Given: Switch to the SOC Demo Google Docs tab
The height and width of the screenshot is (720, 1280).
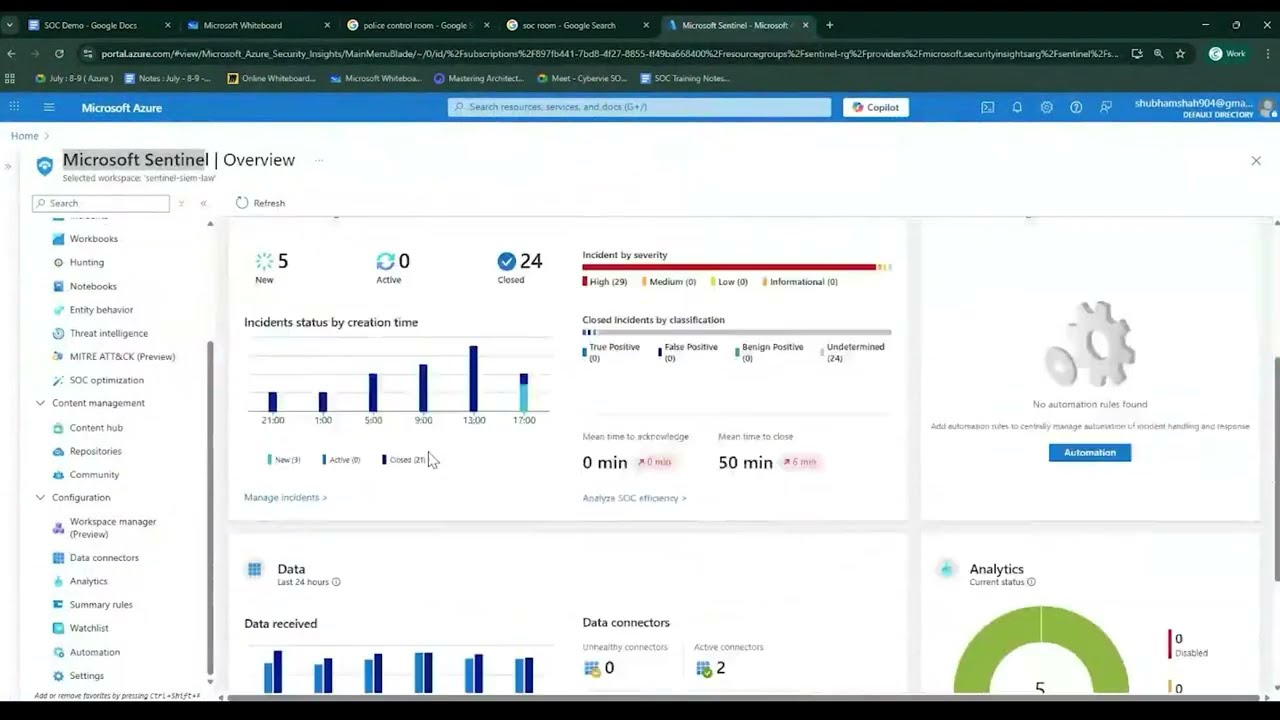Looking at the screenshot, I should tap(98, 25).
